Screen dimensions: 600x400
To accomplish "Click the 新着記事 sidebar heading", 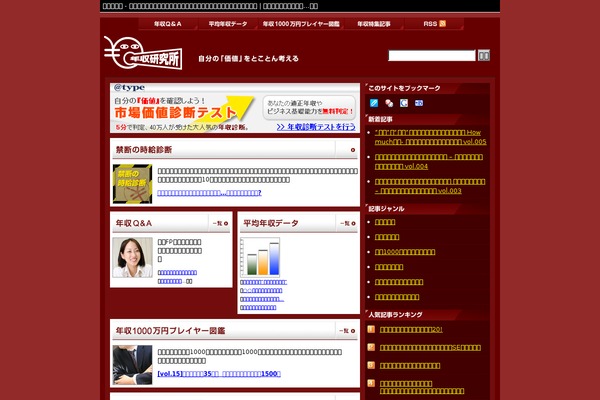I will coord(380,119).
